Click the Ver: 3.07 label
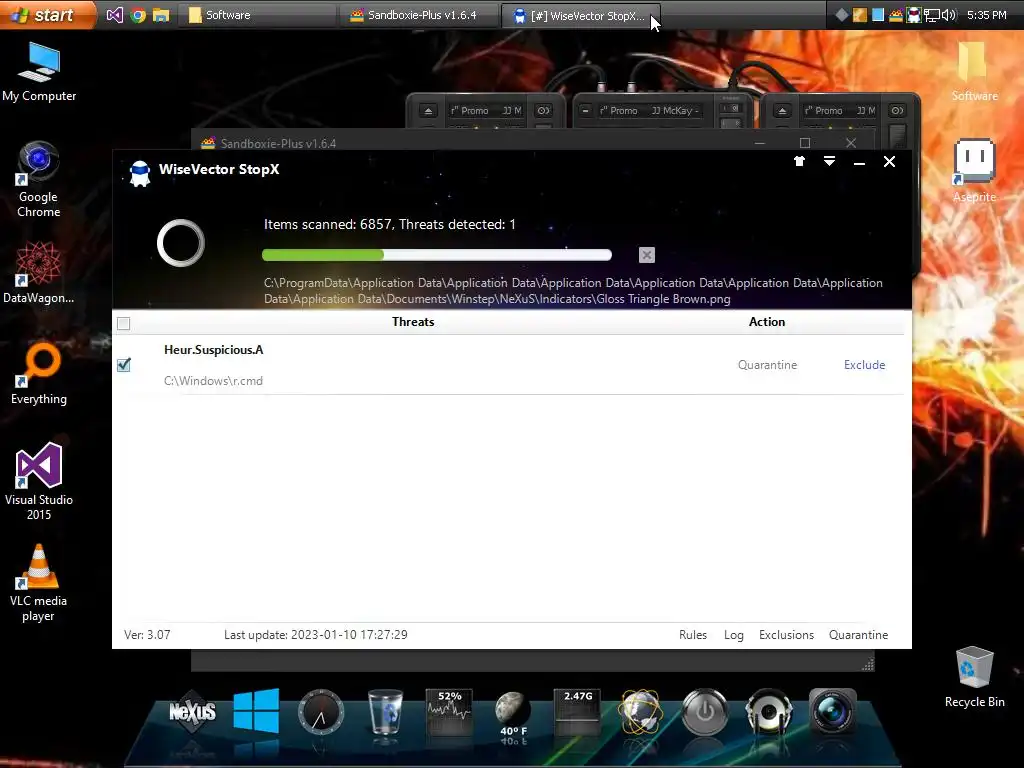Screen dimensions: 1024x768 pos(147,635)
